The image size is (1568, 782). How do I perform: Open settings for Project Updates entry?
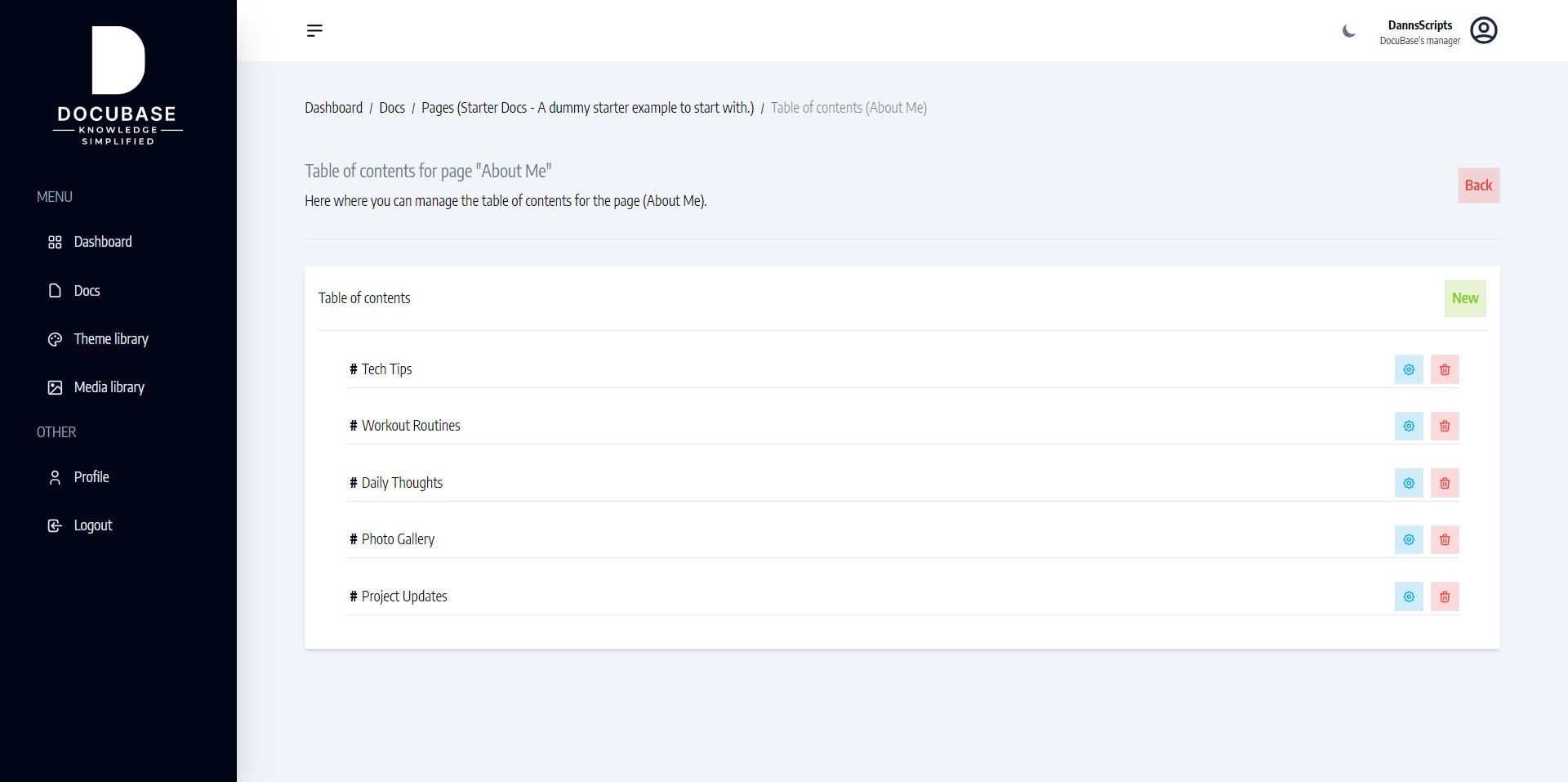[1409, 597]
